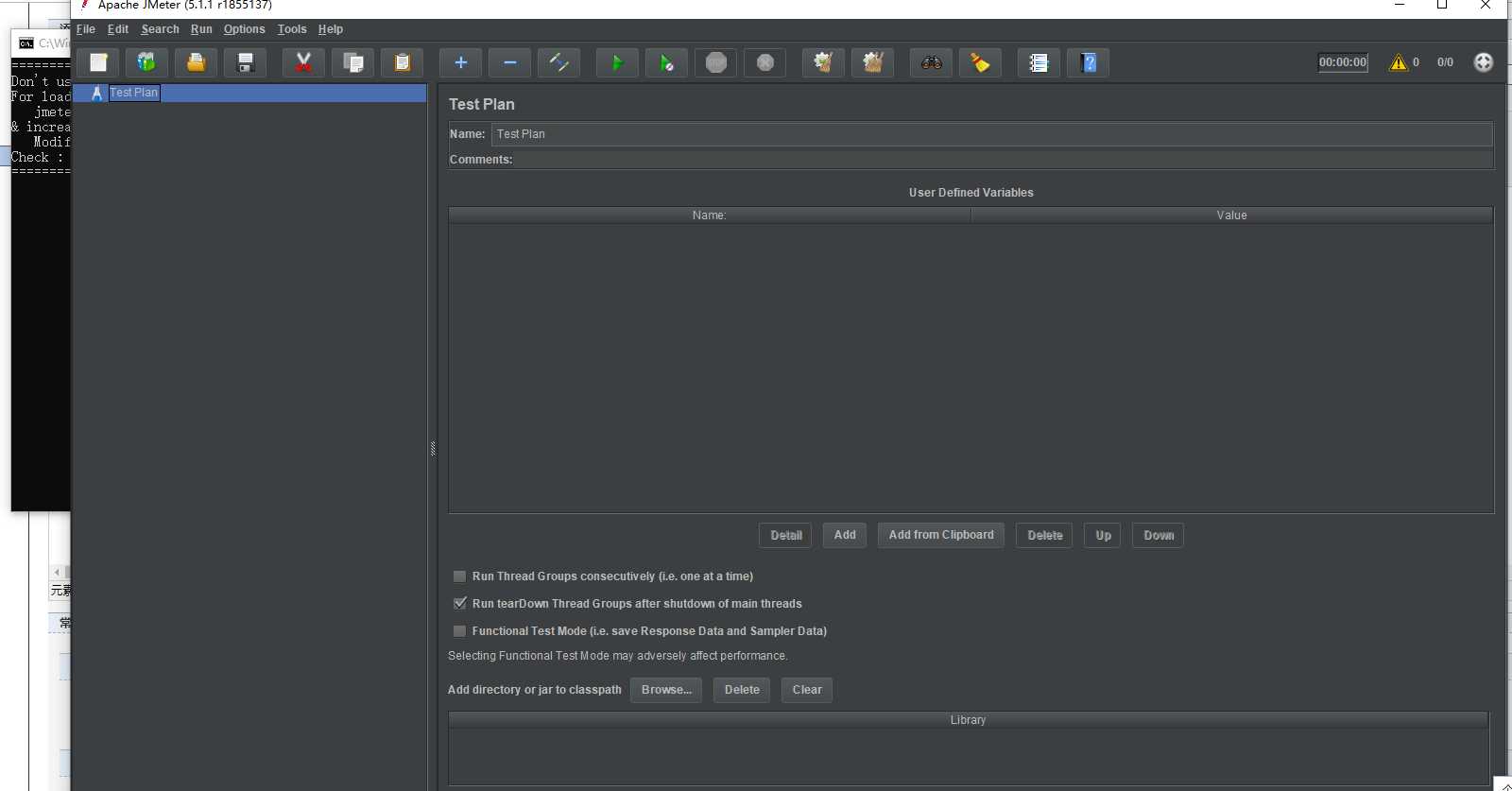Click the Library column header
The image size is (1512, 791).
coord(969,720)
